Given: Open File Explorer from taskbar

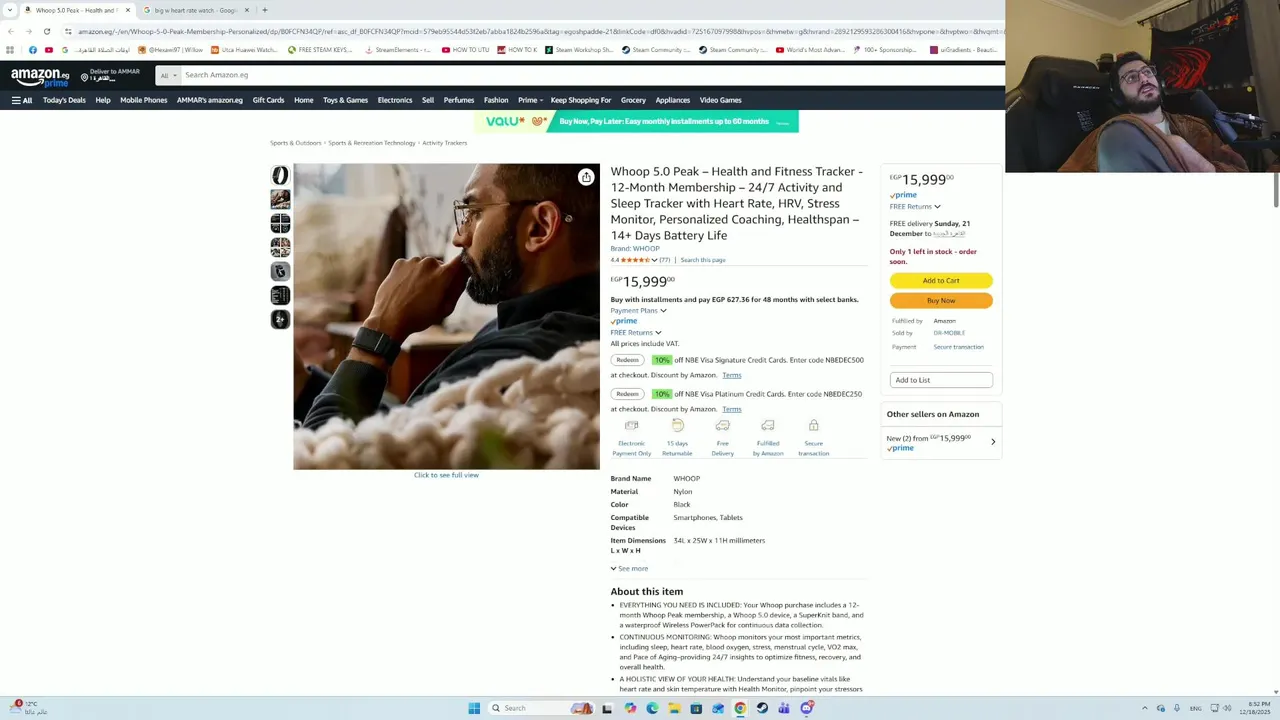Looking at the screenshot, I should (674, 708).
